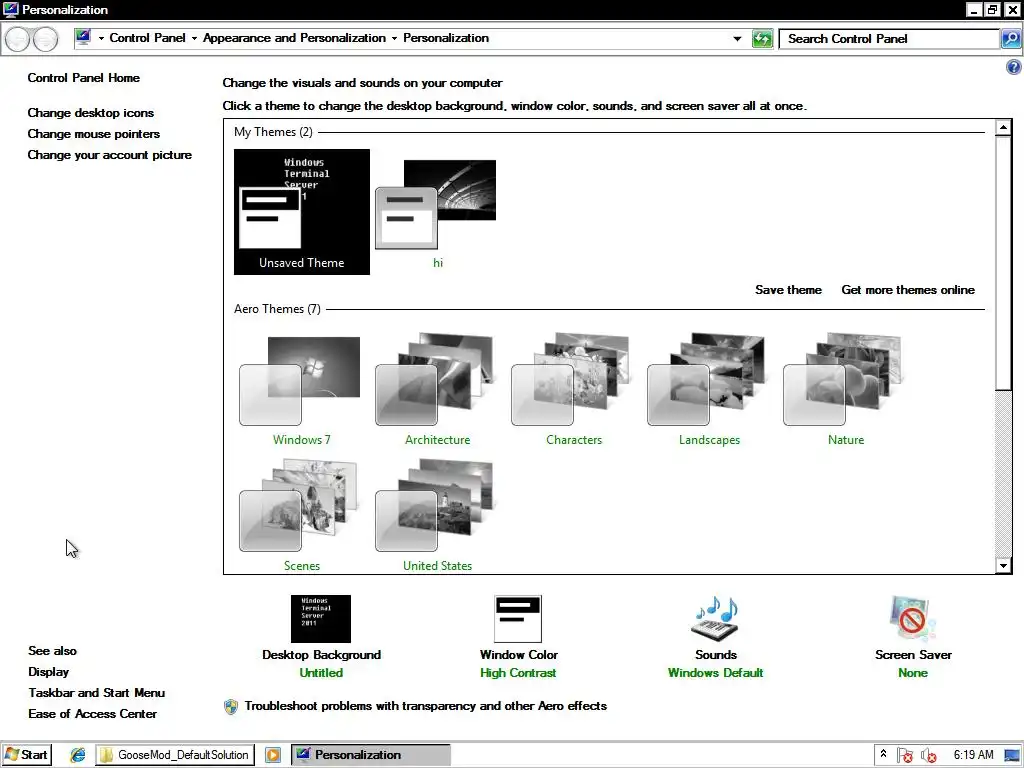Viewport: 1024px width, 768px height.
Task: Click the Untitled desktop background link
Action: (321, 673)
